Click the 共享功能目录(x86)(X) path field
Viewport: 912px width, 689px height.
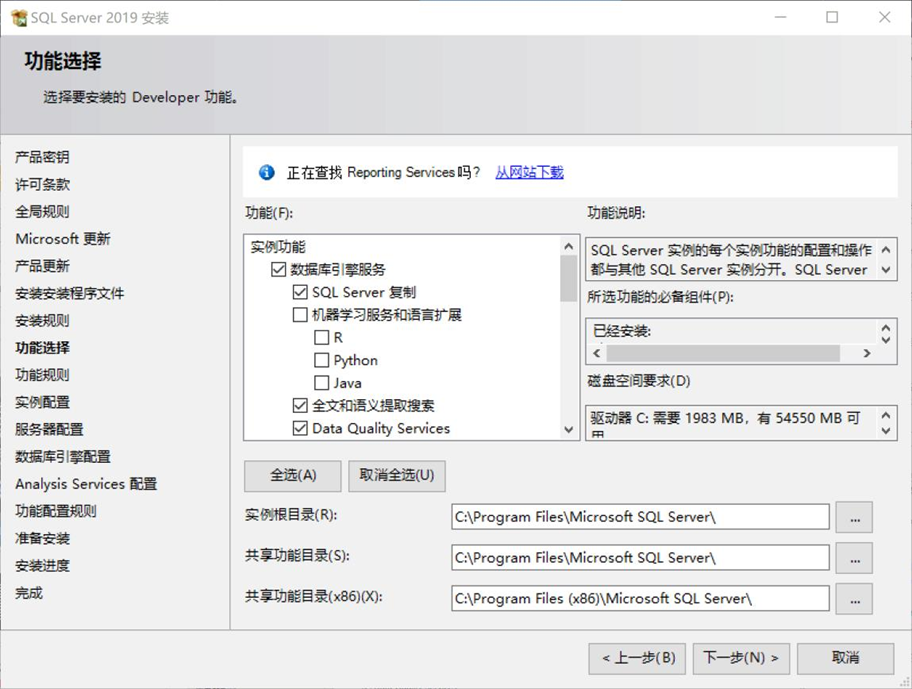[x=640, y=599]
